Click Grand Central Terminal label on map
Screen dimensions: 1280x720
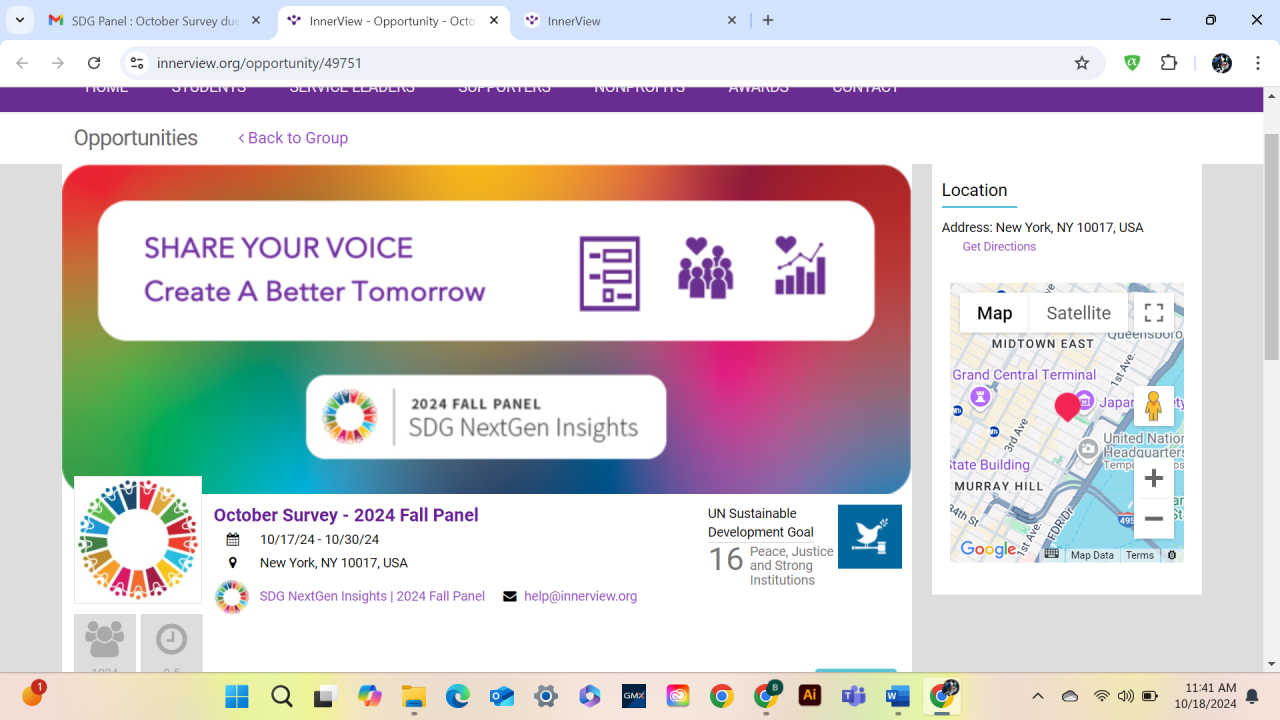pyautogui.click(x=1024, y=375)
